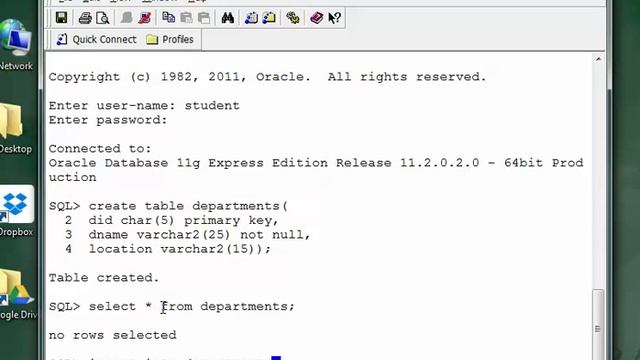Click the Quick Connect button

tap(96, 40)
